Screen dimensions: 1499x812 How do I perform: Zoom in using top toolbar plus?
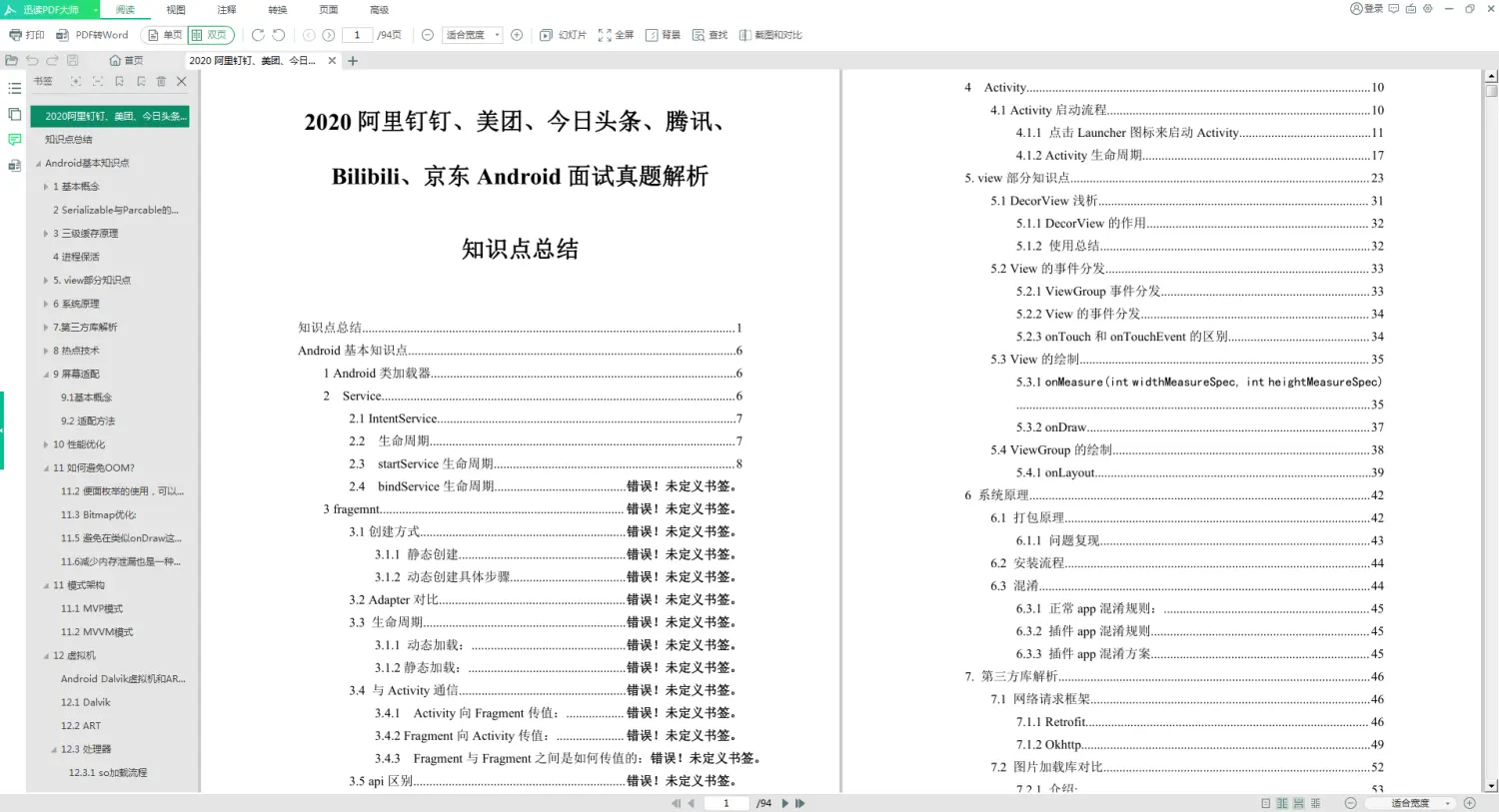(x=517, y=35)
